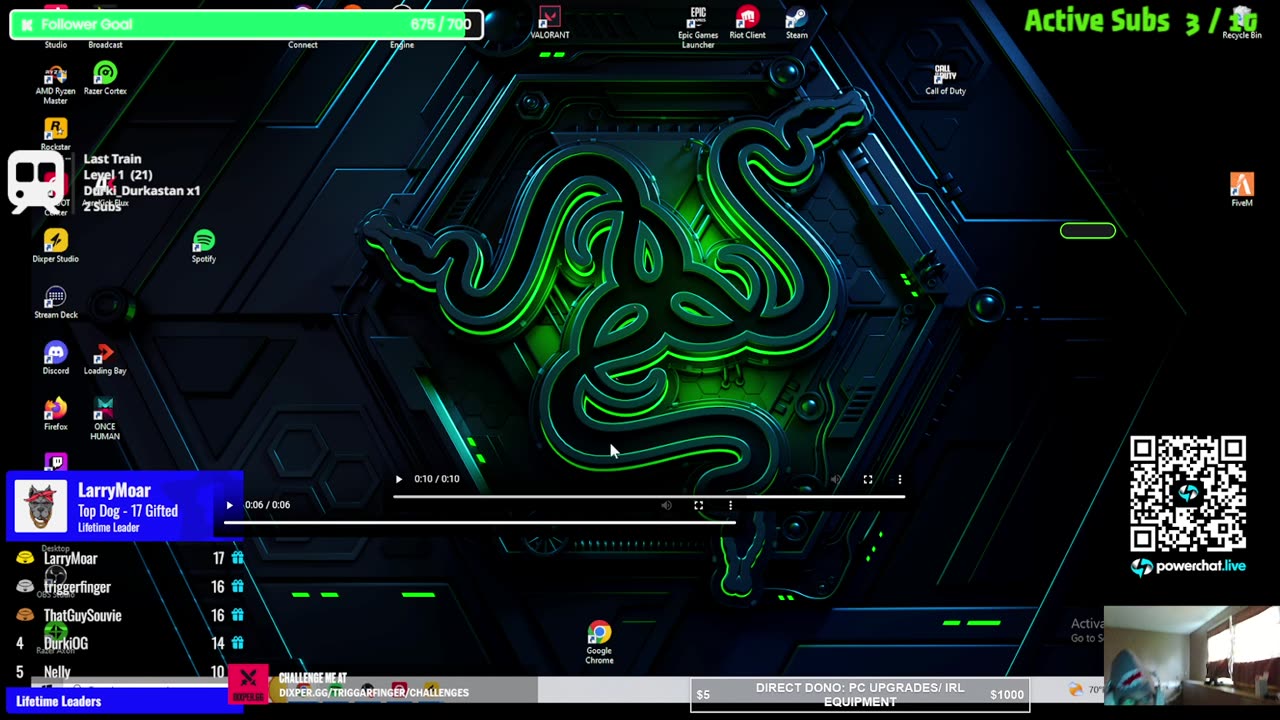1280x720 pixels.
Task: Click the green Follower Goal progress bar
Action: [x=247, y=24]
